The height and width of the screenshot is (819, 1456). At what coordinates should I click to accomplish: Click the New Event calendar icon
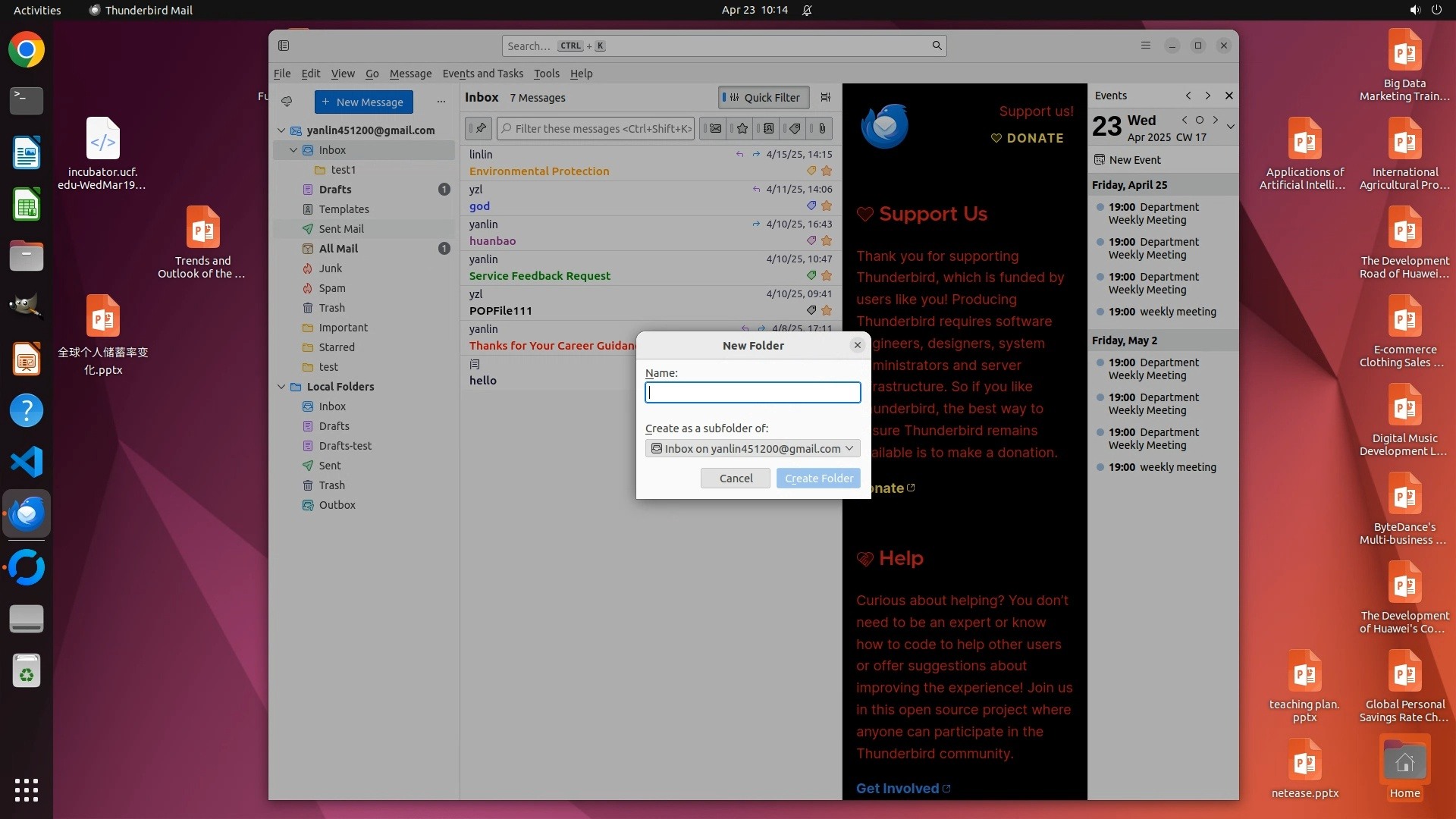(x=1100, y=160)
